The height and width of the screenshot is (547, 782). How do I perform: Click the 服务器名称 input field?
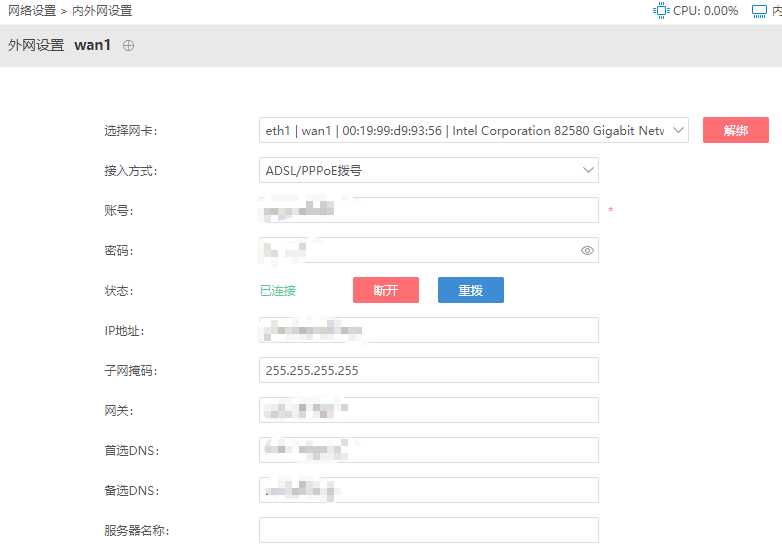[429, 530]
